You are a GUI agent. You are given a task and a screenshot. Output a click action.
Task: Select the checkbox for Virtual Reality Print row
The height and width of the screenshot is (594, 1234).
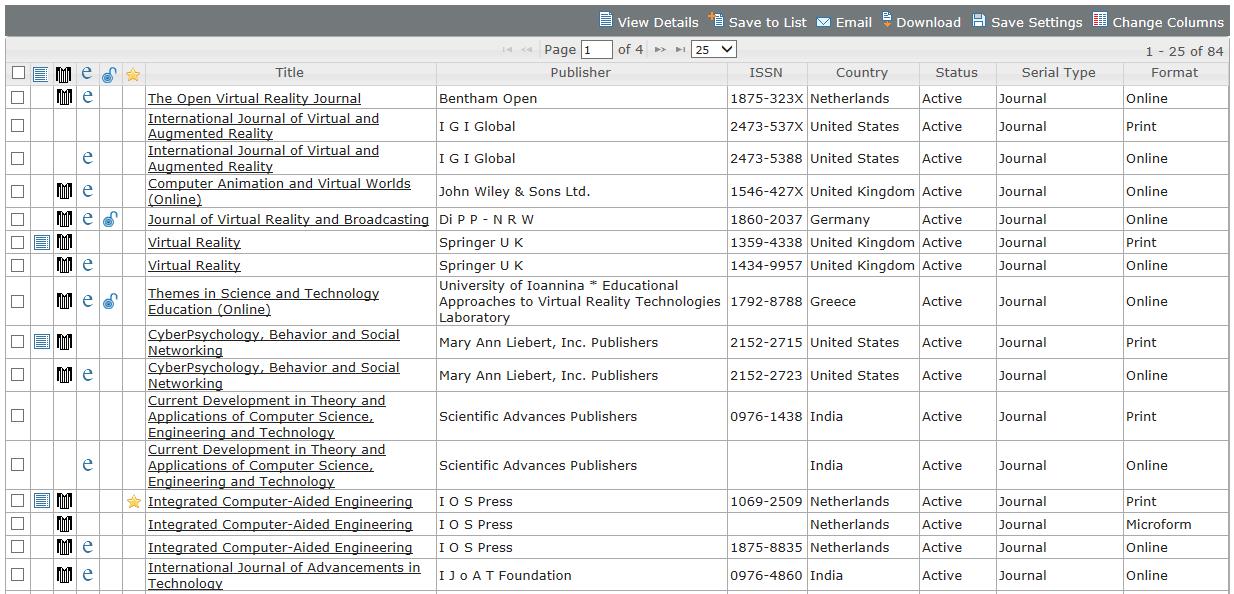click(x=18, y=242)
